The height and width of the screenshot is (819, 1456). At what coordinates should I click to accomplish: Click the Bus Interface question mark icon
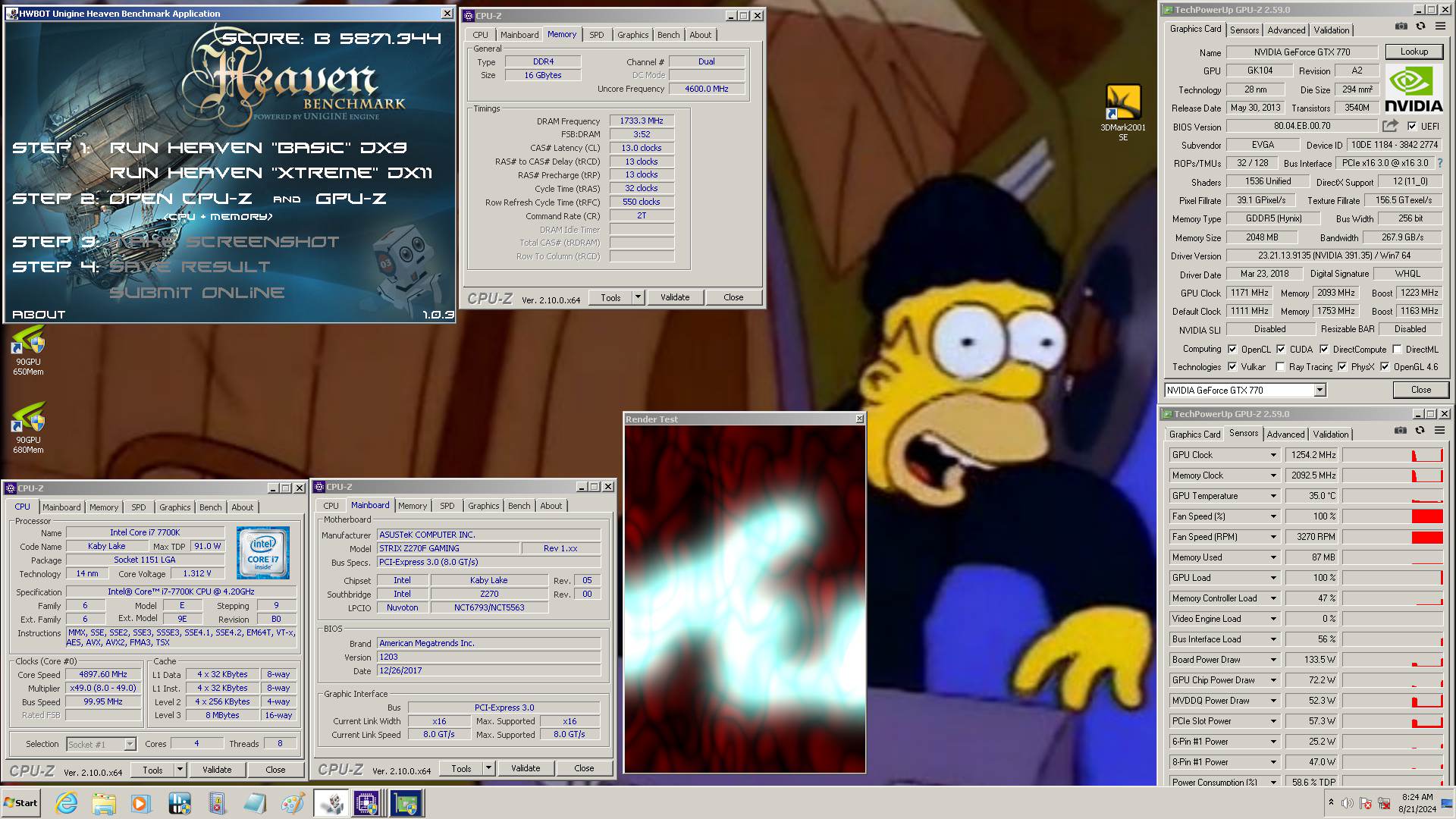click(1439, 163)
